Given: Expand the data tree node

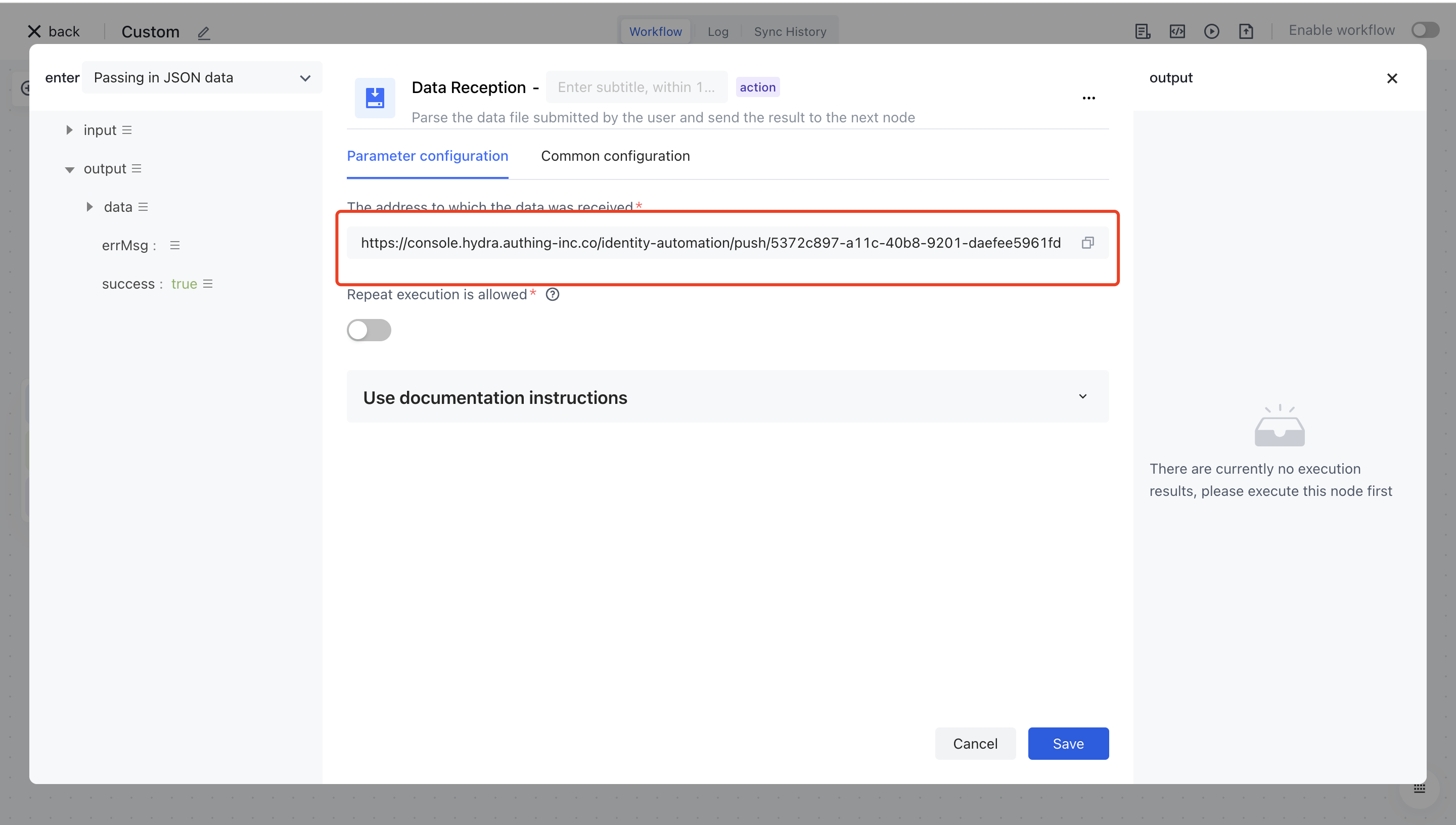Looking at the screenshot, I should [89, 207].
